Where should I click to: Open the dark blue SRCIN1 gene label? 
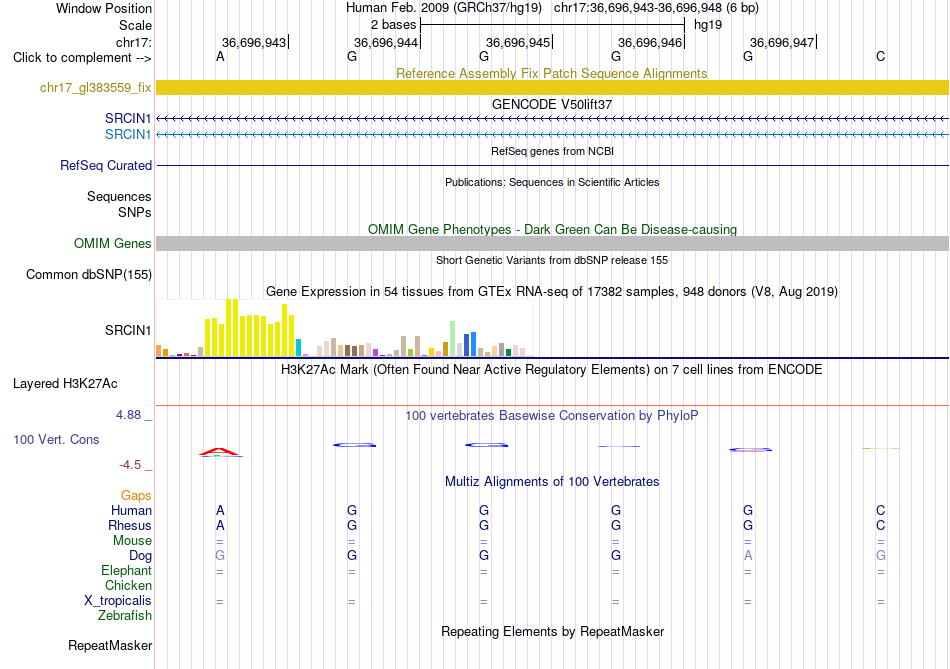(x=127, y=118)
